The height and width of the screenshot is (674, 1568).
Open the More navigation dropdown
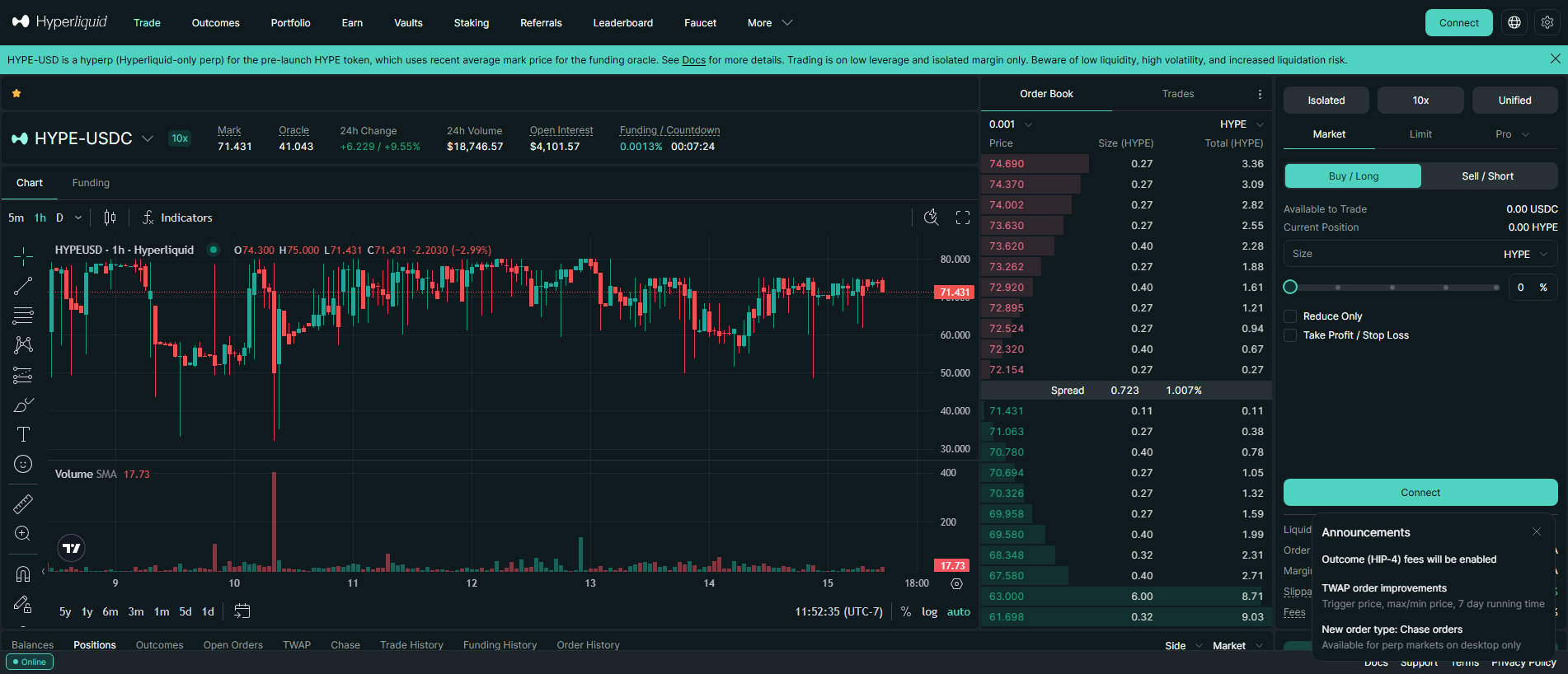pyautogui.click(x=770, y=22)
